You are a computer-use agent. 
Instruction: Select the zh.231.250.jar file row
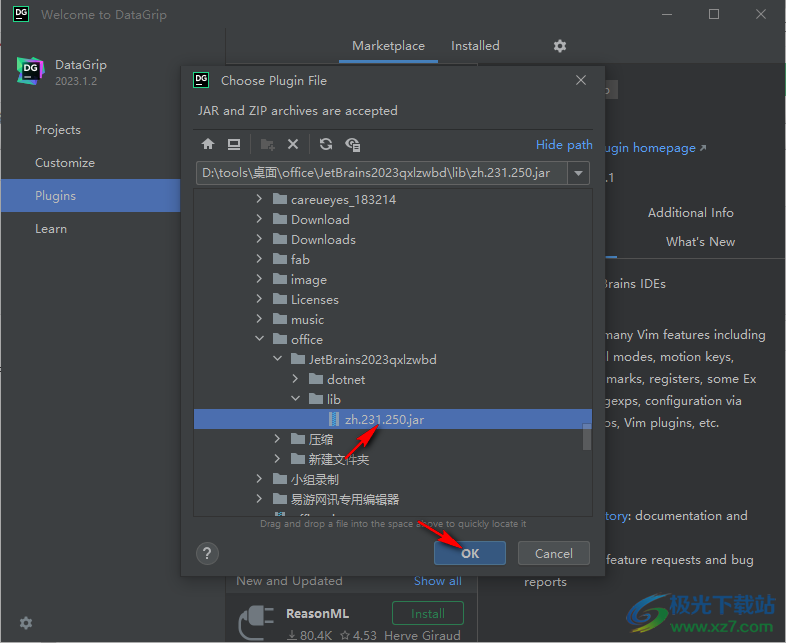coord(392,419)
